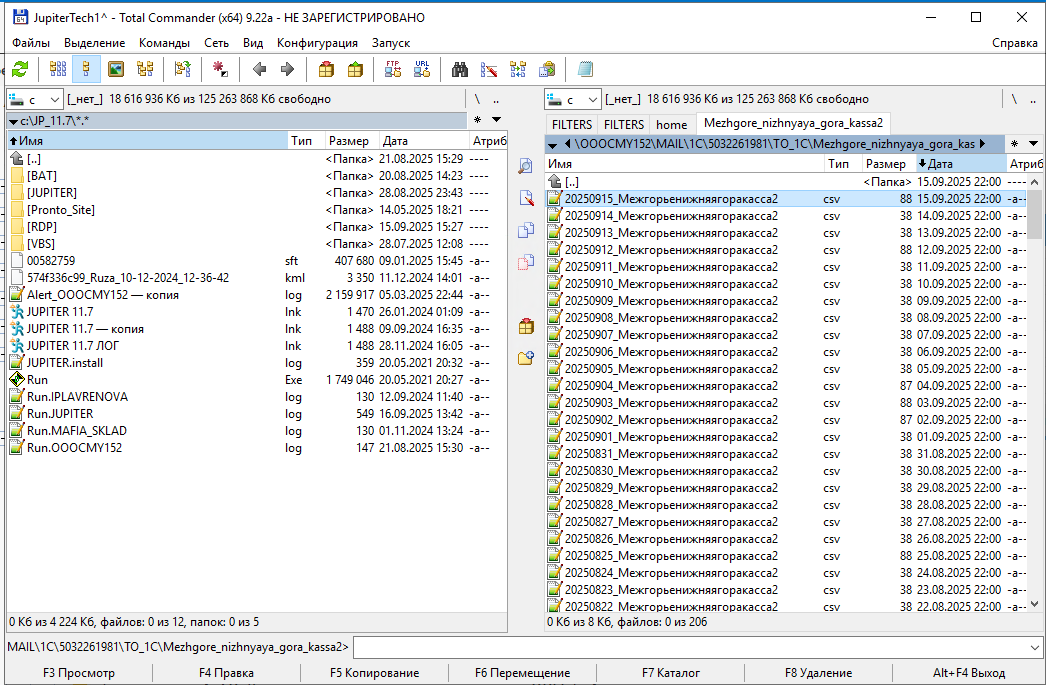
Task: Click the Synchronize directories toolbar icon
Action: (x=518, y=69)
